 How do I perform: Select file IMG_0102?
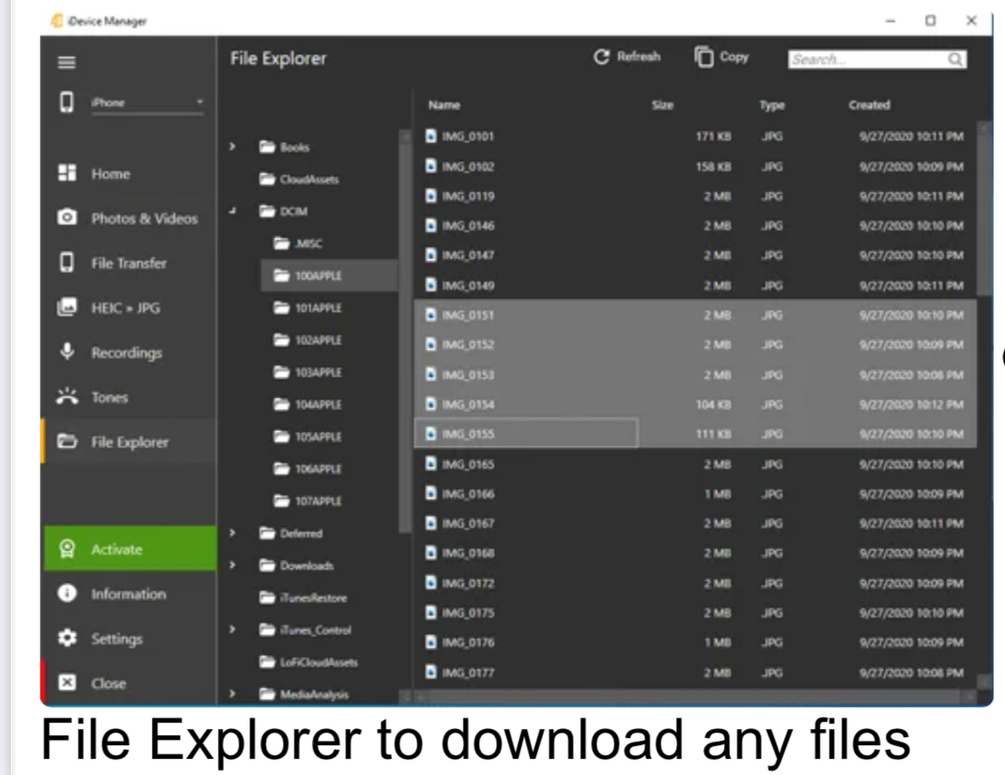(x=695, y=167)
